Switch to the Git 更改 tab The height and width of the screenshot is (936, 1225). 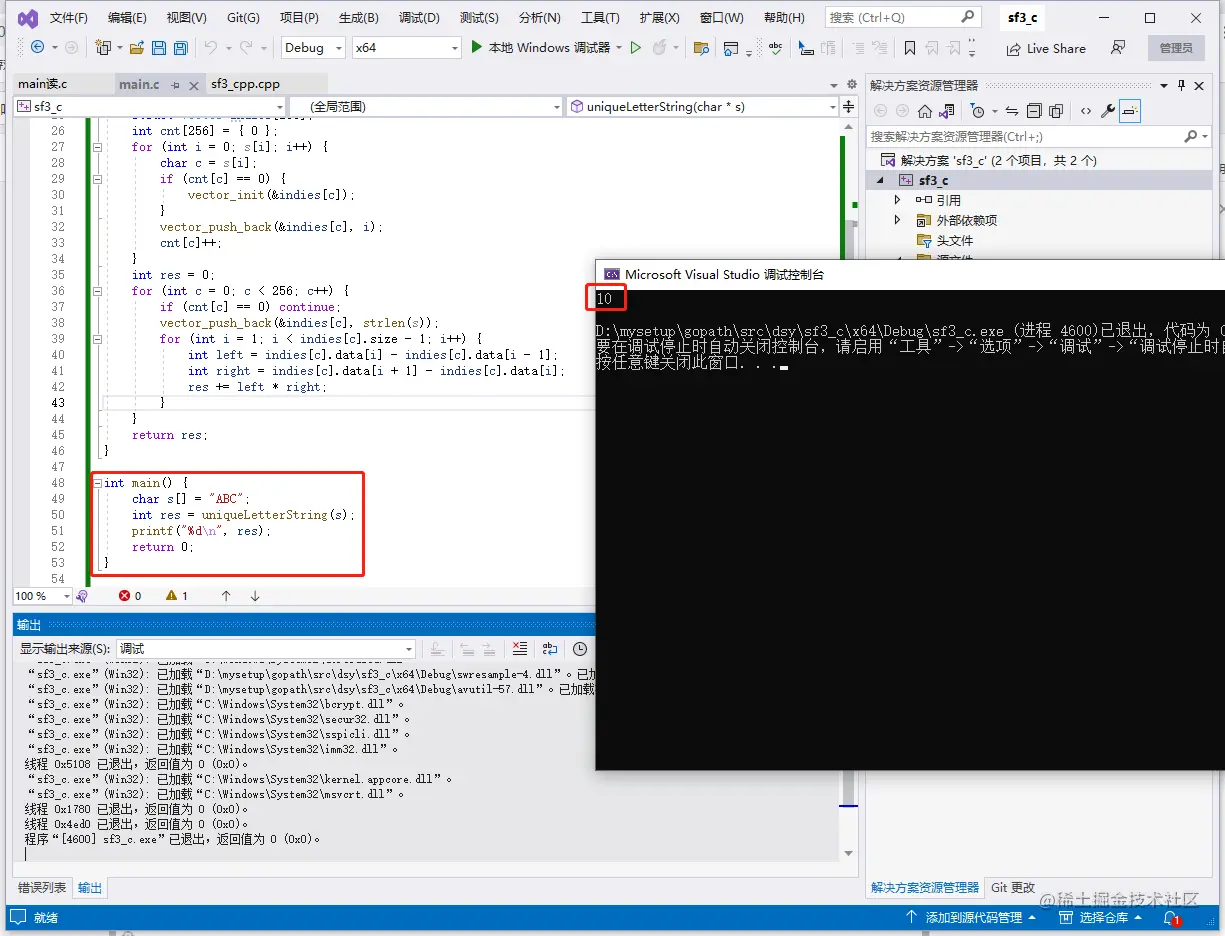(x=1013, y=888)
